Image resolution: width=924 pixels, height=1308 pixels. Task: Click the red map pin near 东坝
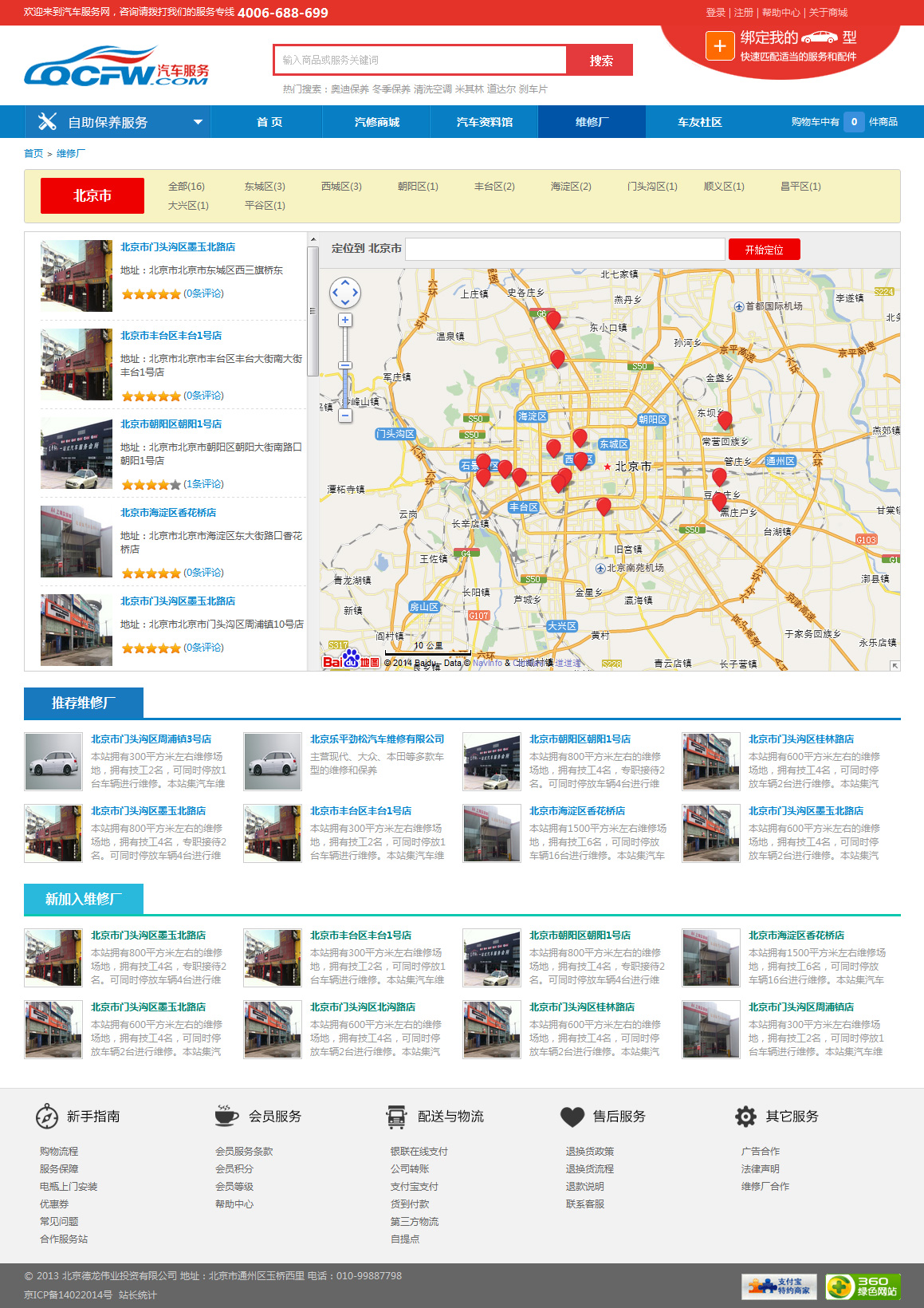pos(725,420)
